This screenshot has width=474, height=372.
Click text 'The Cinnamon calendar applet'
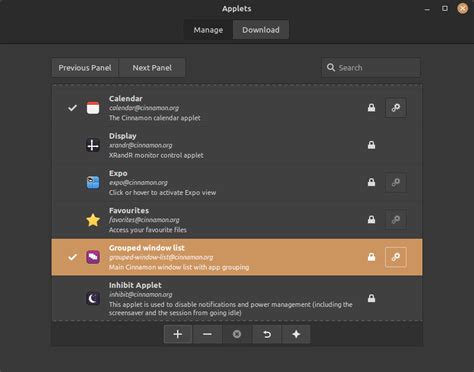pos(155,118)
